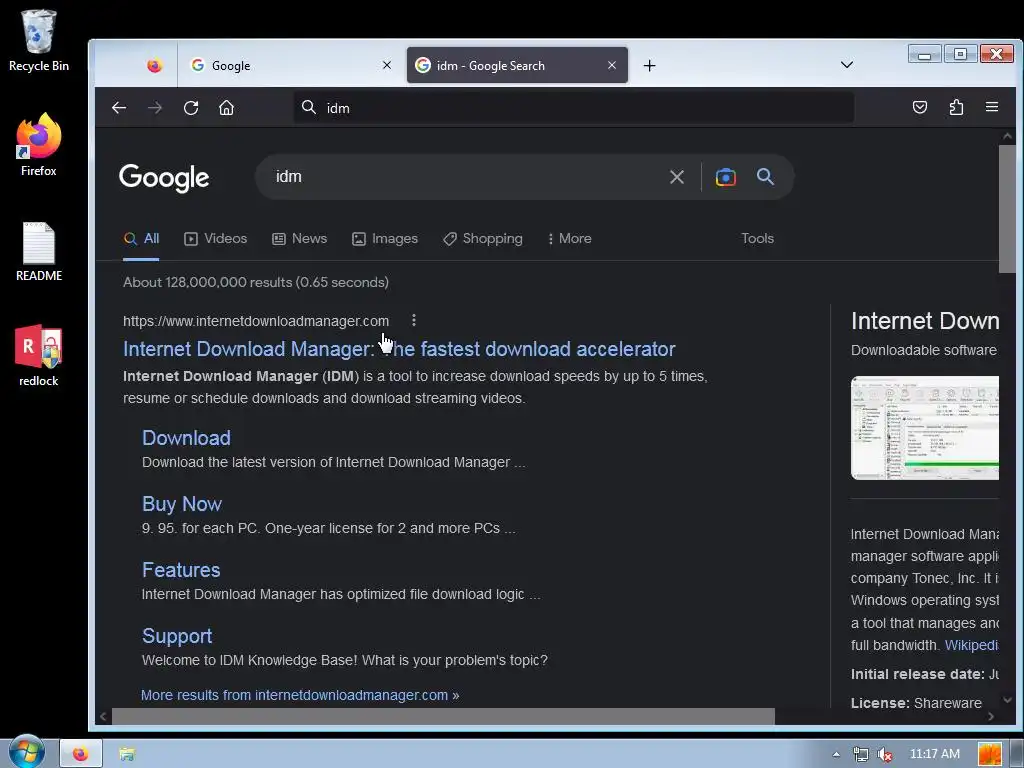Switch to Shopping results

[483, 239]
